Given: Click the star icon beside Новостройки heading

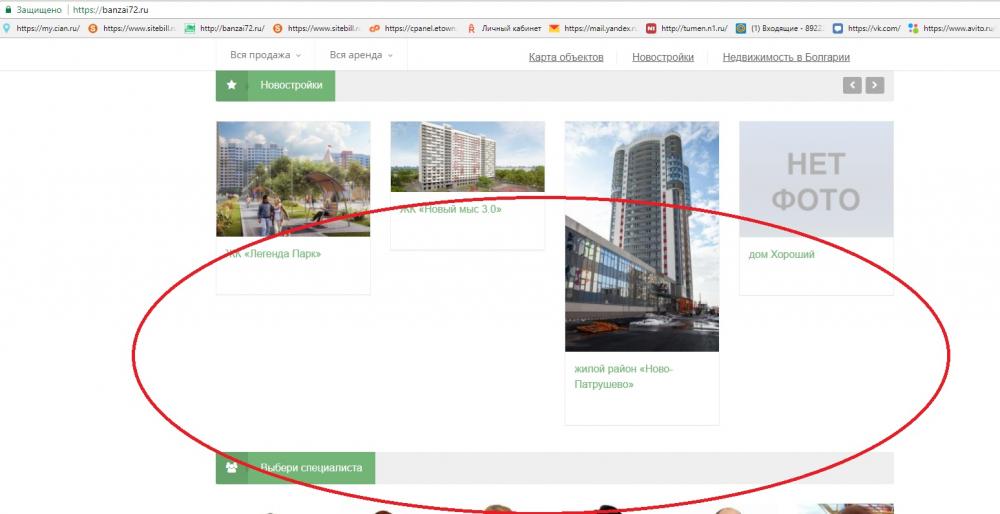Looking at the screenshot, I should tap(232, 85).
